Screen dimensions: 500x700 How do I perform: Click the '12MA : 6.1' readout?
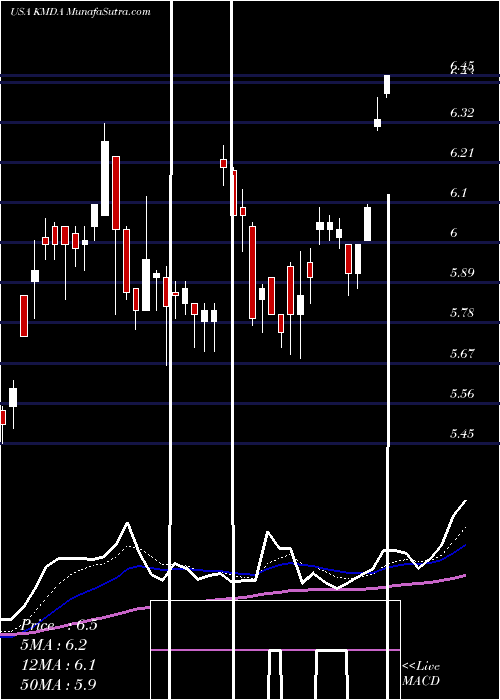click(x=58, y=664)
